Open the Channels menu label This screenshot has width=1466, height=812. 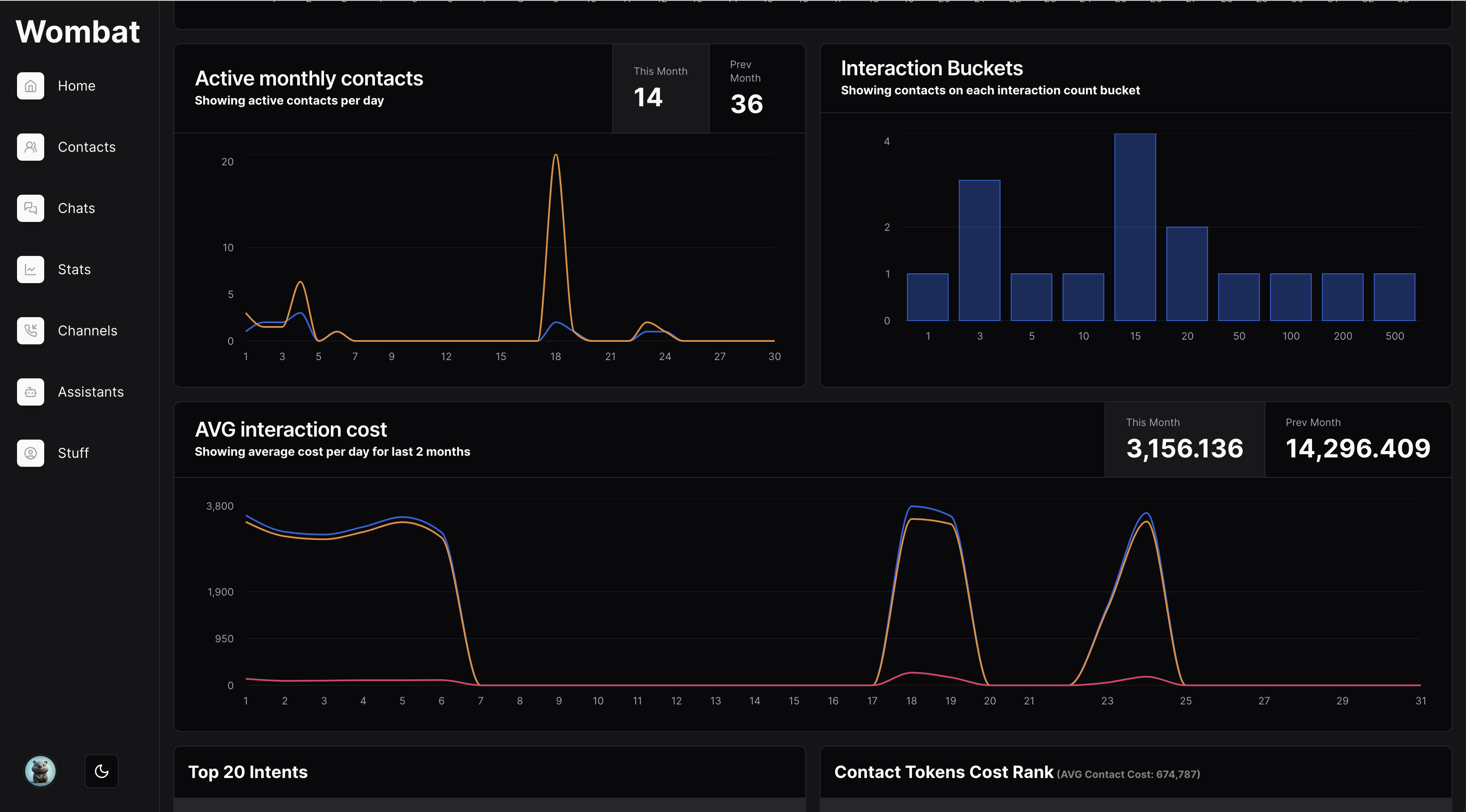pos(88,331)
